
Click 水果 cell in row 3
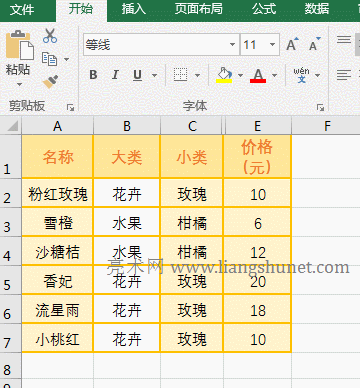point(127,222)
